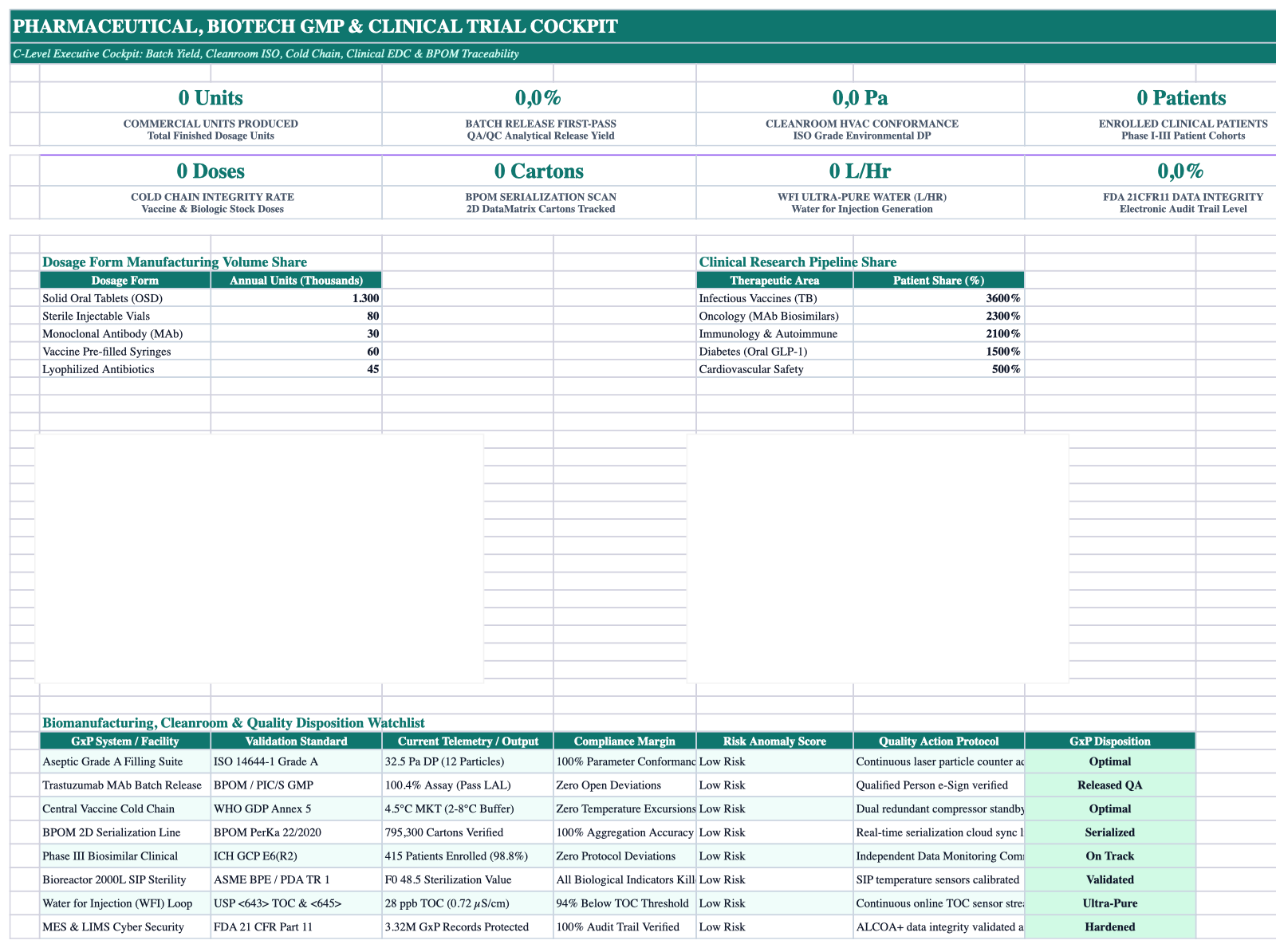The height and width of the screenshot is (952, 1276).
Task: Select the '0 Cartons' serialization value
Action: click(539, 171)
